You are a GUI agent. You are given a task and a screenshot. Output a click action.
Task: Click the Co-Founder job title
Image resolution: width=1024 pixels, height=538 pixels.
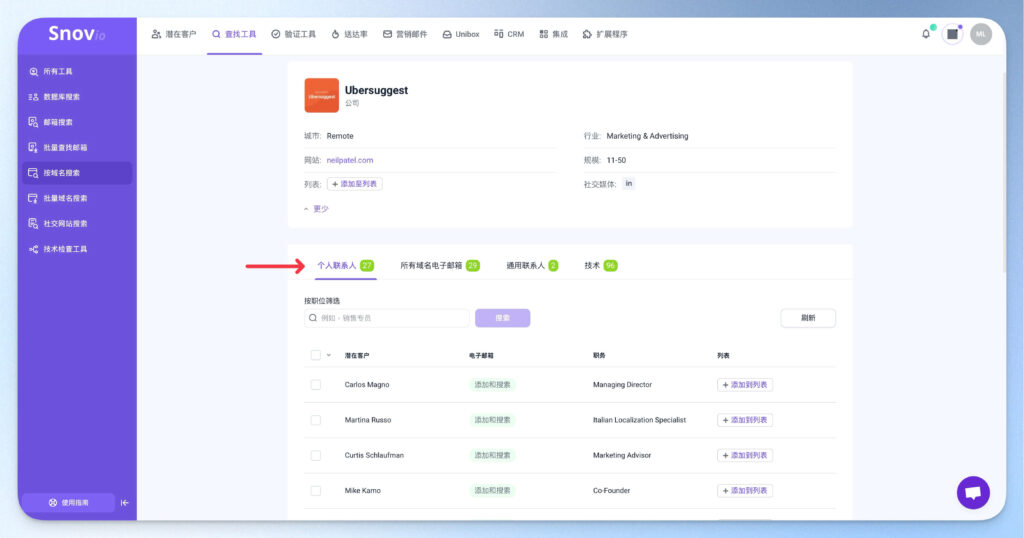[611, 490]
